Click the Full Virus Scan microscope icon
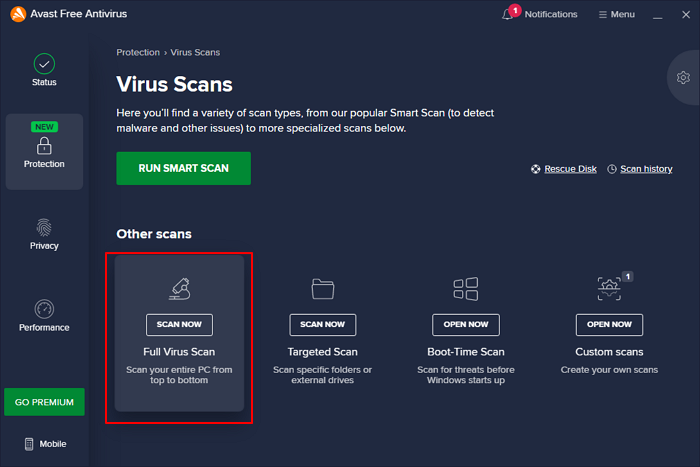The width and height of the screenshot is (700, 467). pos(179,289)
